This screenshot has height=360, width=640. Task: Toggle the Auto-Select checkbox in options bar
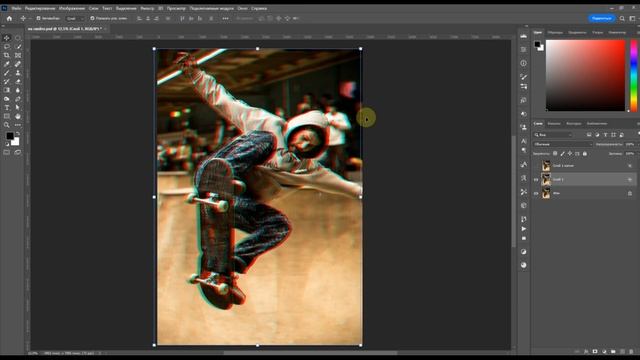38,18
